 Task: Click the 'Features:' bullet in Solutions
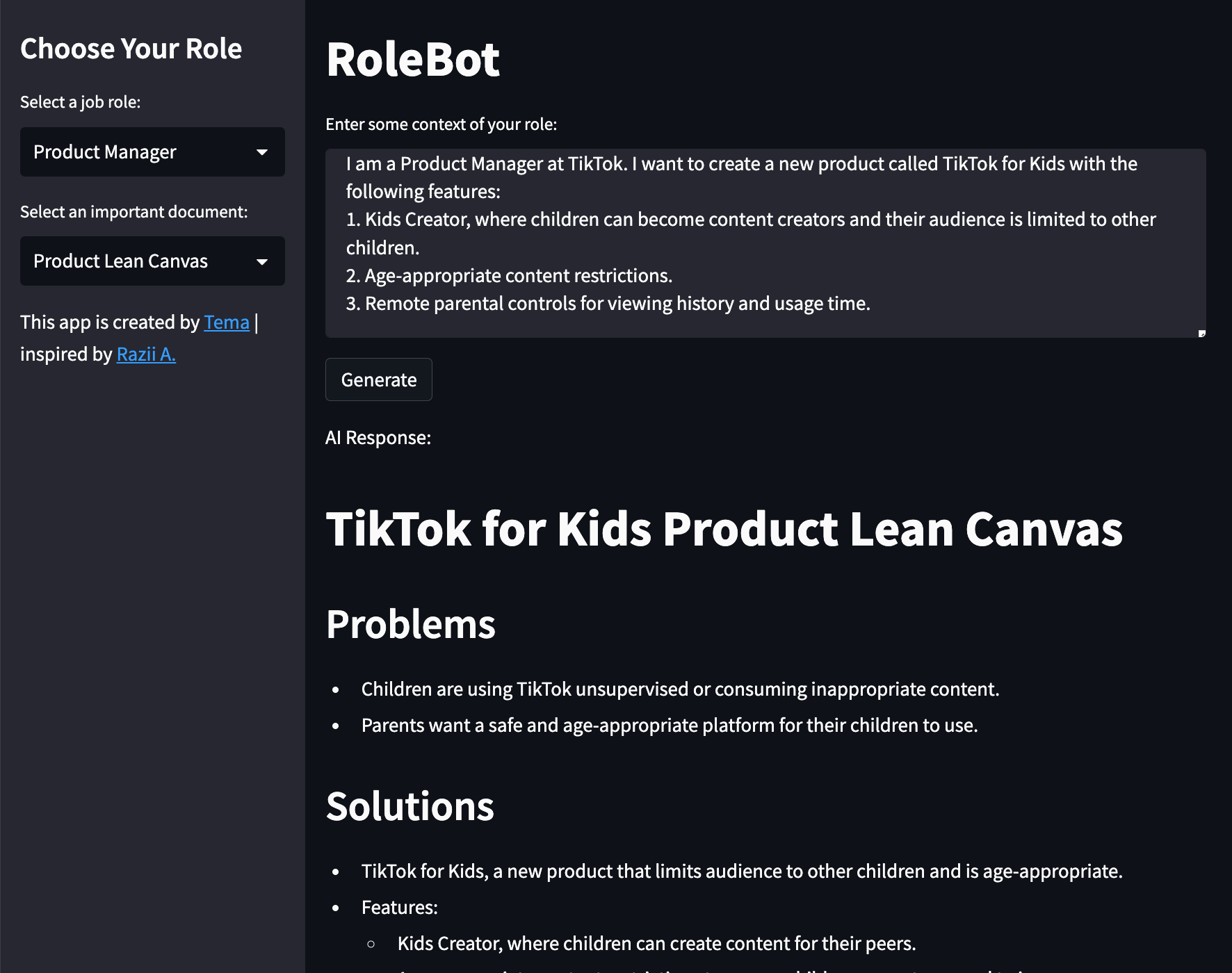coord(400,908)
